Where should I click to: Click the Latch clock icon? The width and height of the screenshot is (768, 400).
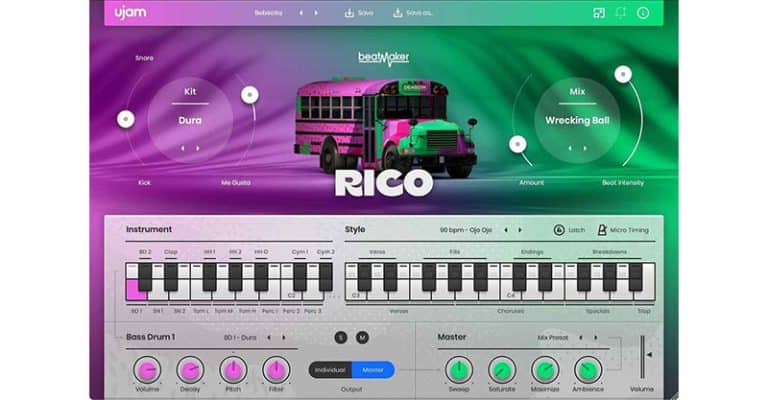click(559, 230)
